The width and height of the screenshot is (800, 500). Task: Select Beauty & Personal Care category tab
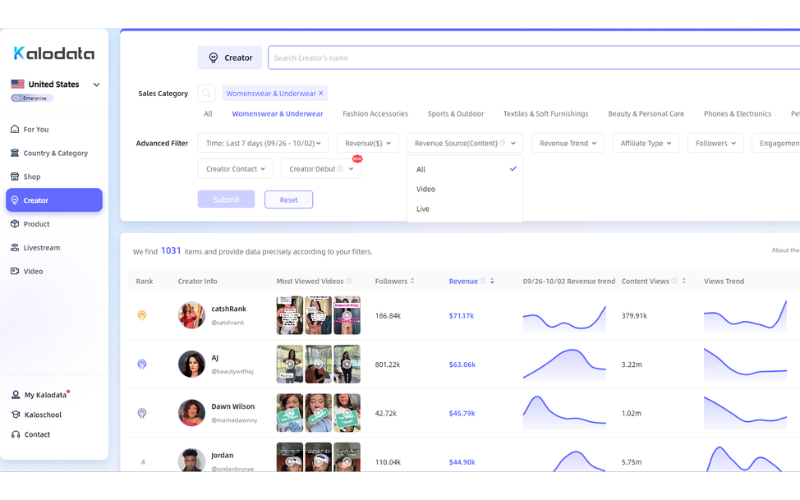point(646,114)
